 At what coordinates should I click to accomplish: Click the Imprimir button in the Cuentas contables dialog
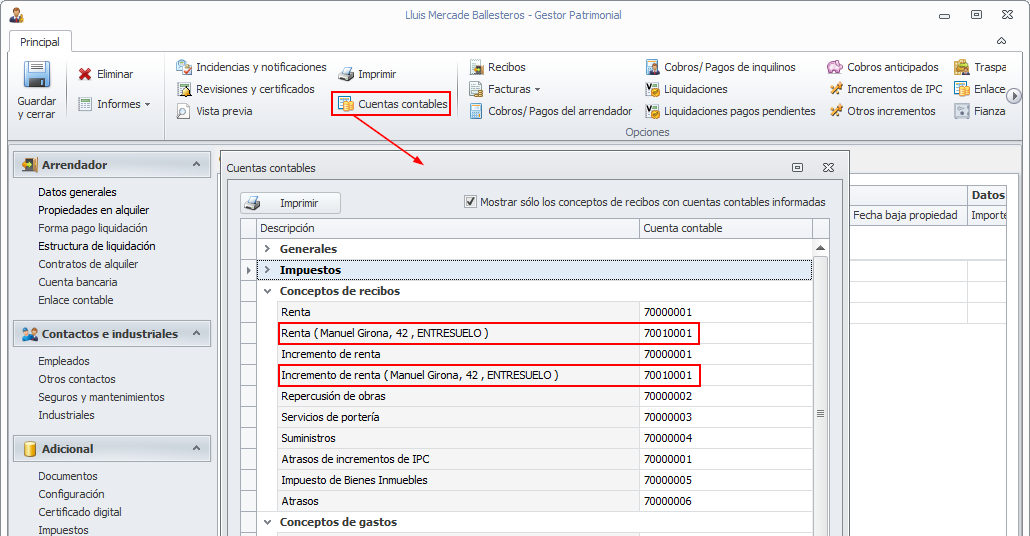pyautogui.click(x=290, y=203)
